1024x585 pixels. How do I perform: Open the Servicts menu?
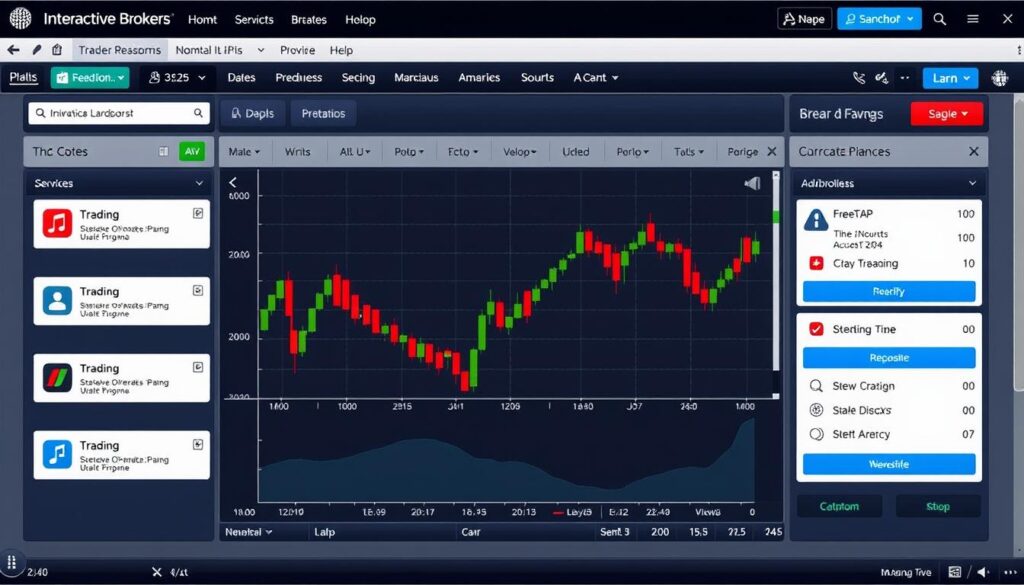coord(254,20)
